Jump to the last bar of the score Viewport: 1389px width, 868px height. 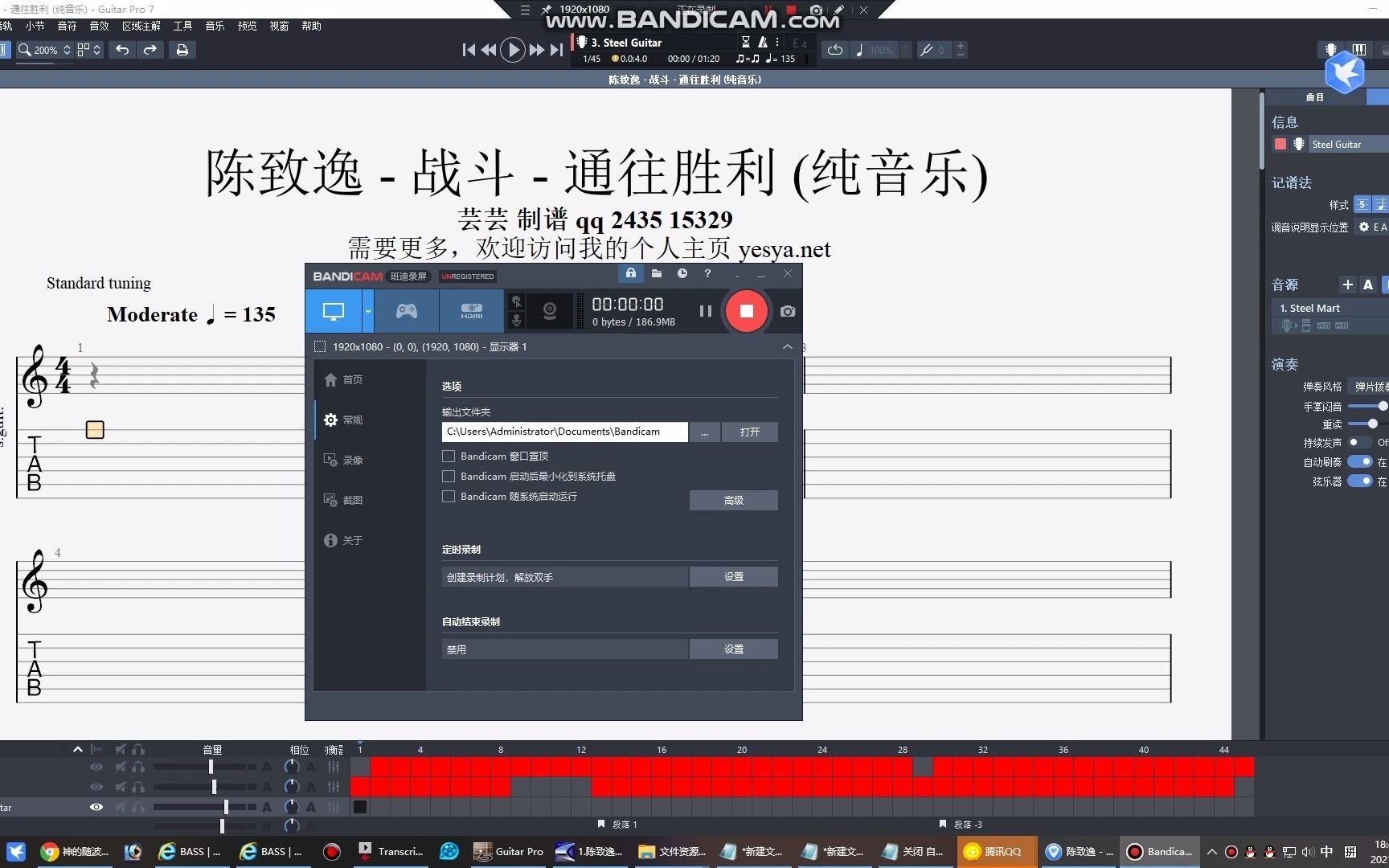click(x=556, y=50)
